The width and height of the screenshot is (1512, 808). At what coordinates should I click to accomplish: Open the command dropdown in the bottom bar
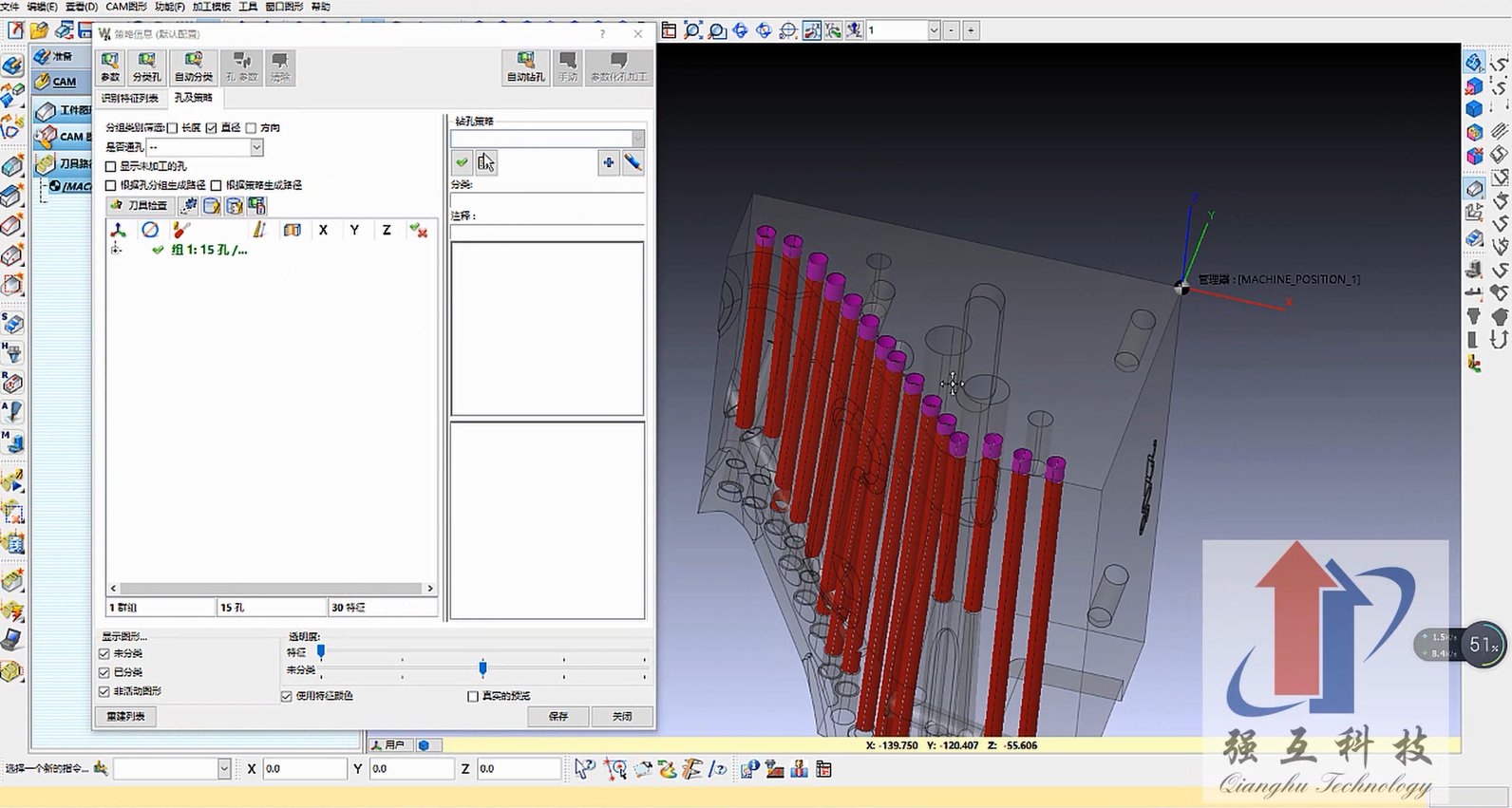point(224,768)
